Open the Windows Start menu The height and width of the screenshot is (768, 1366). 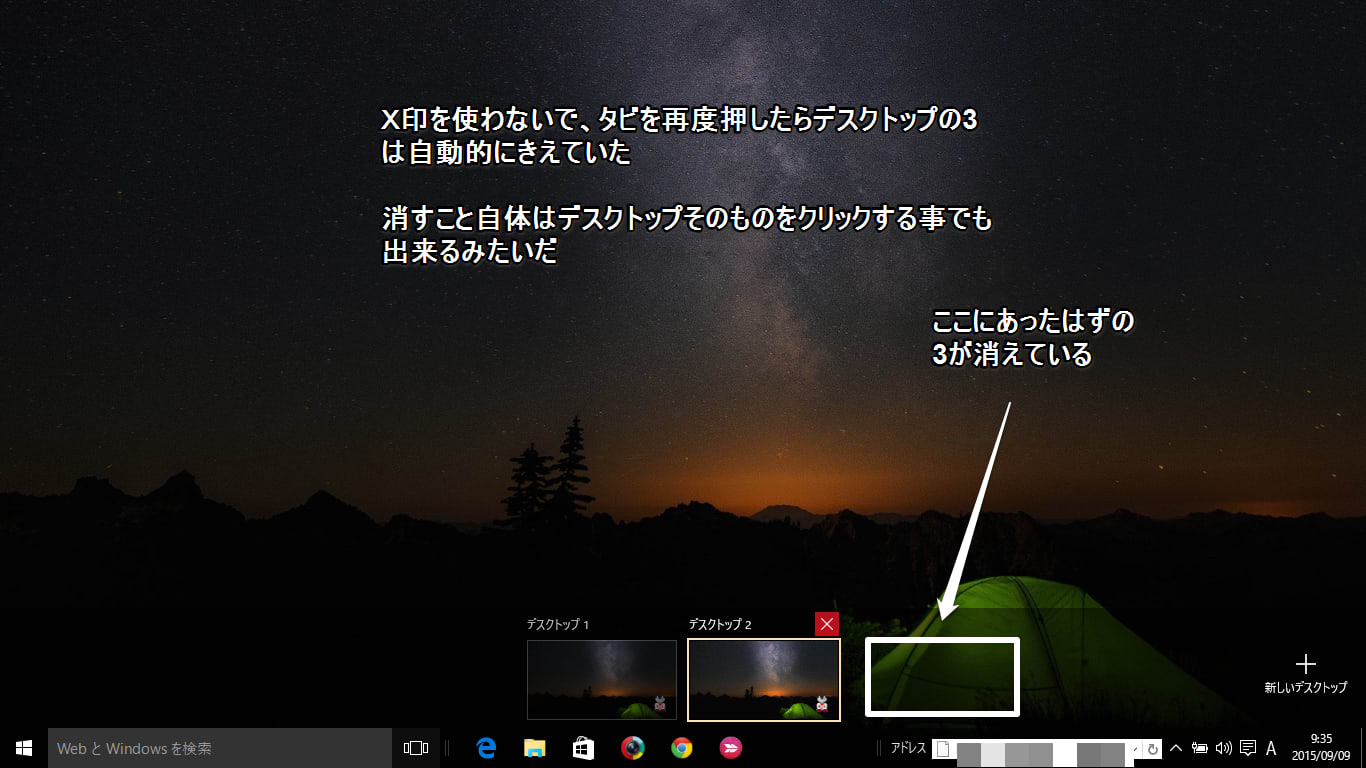pos(24,748)
